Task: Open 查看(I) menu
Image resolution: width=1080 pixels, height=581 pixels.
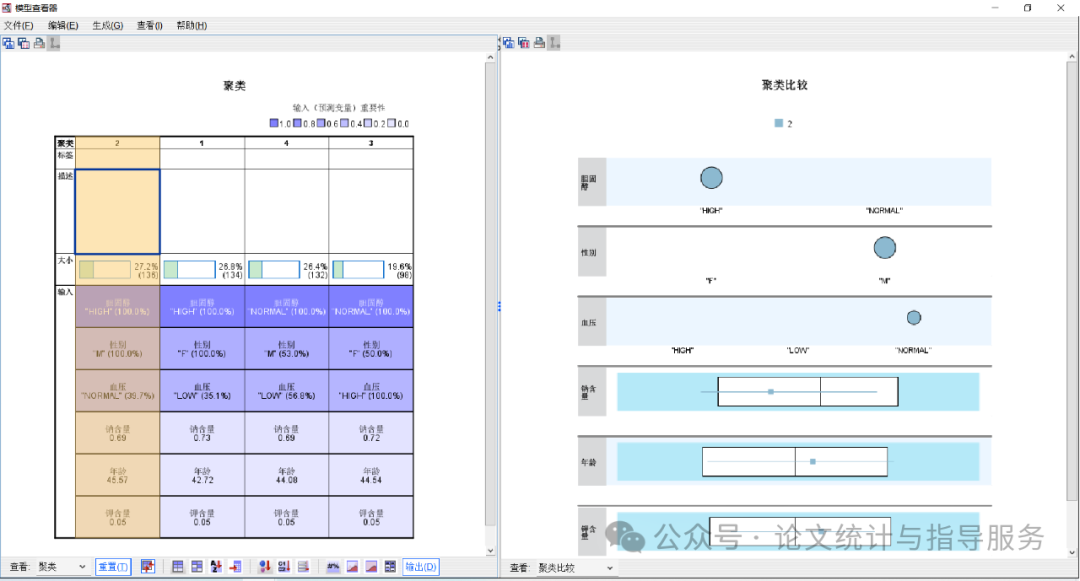Action: pos(149,25)
